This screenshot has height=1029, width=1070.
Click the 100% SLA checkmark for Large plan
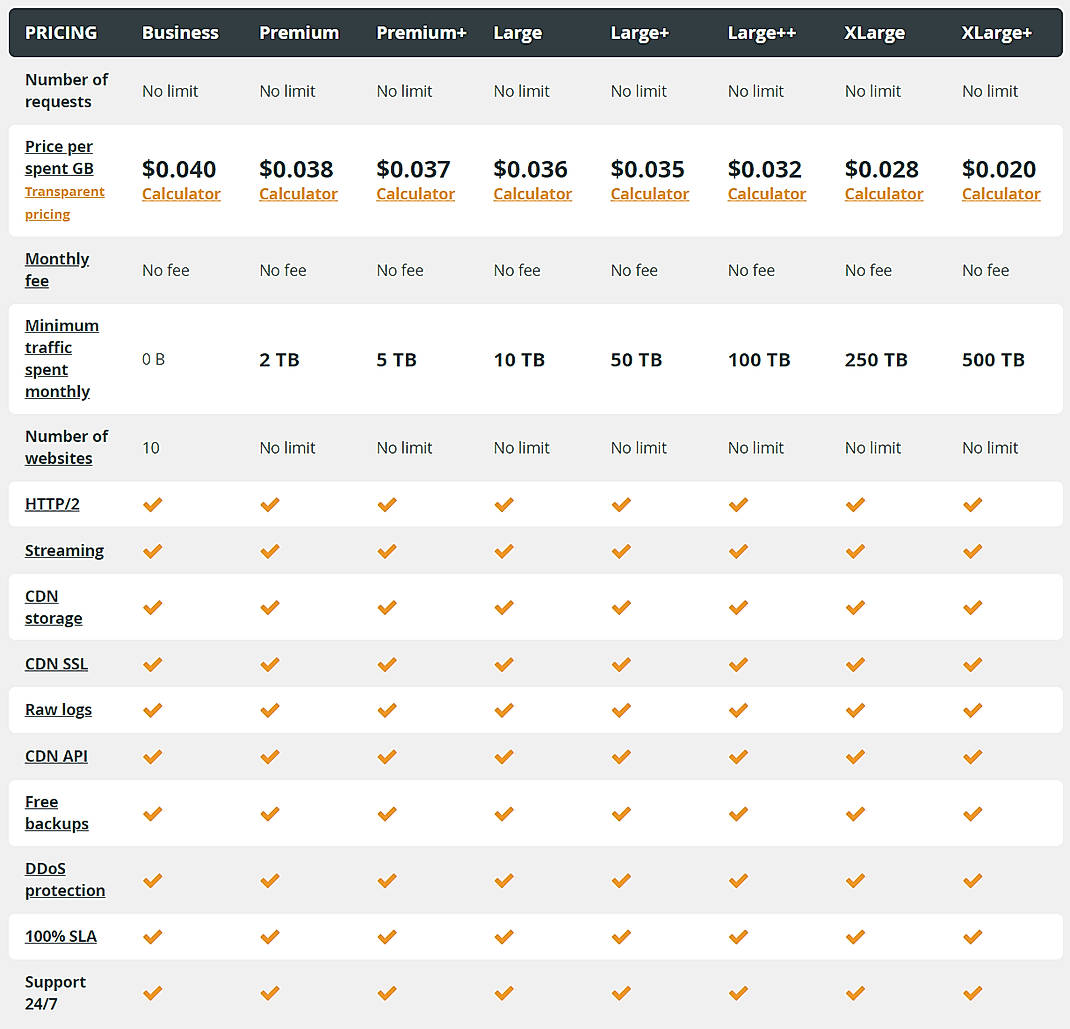tap(504, 937)
